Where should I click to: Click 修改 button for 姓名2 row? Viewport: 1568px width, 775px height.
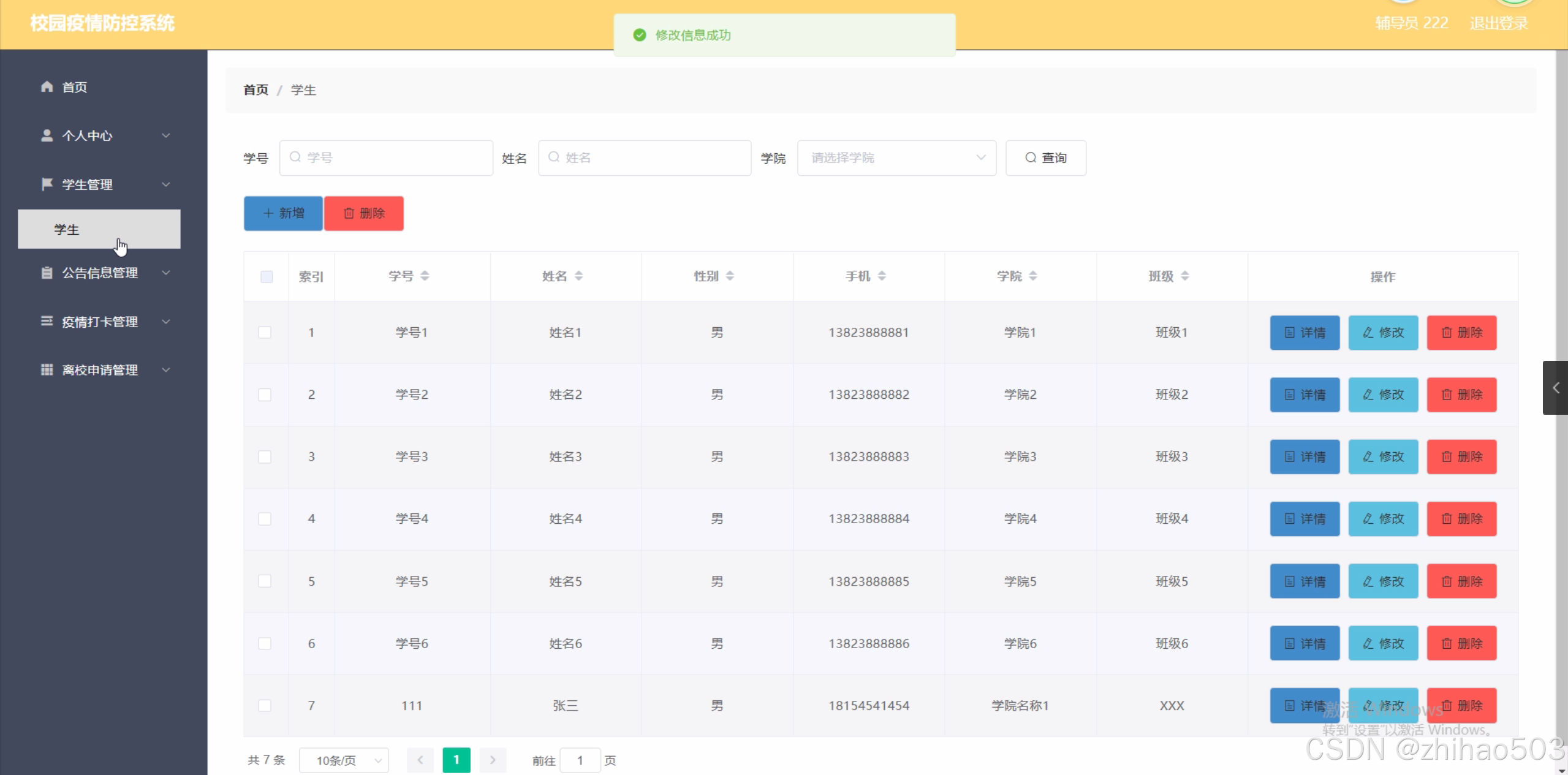[1383, 395]
